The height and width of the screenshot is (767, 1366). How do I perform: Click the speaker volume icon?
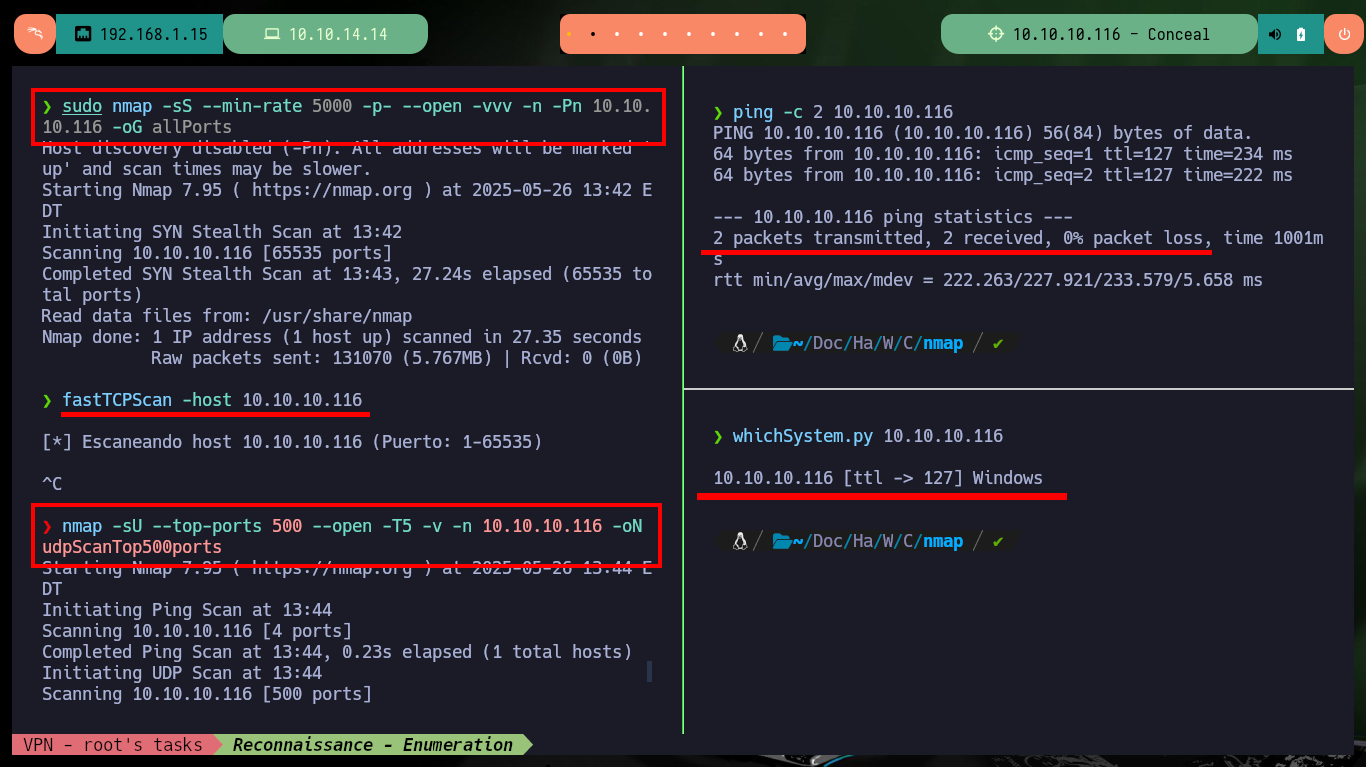1275,34
